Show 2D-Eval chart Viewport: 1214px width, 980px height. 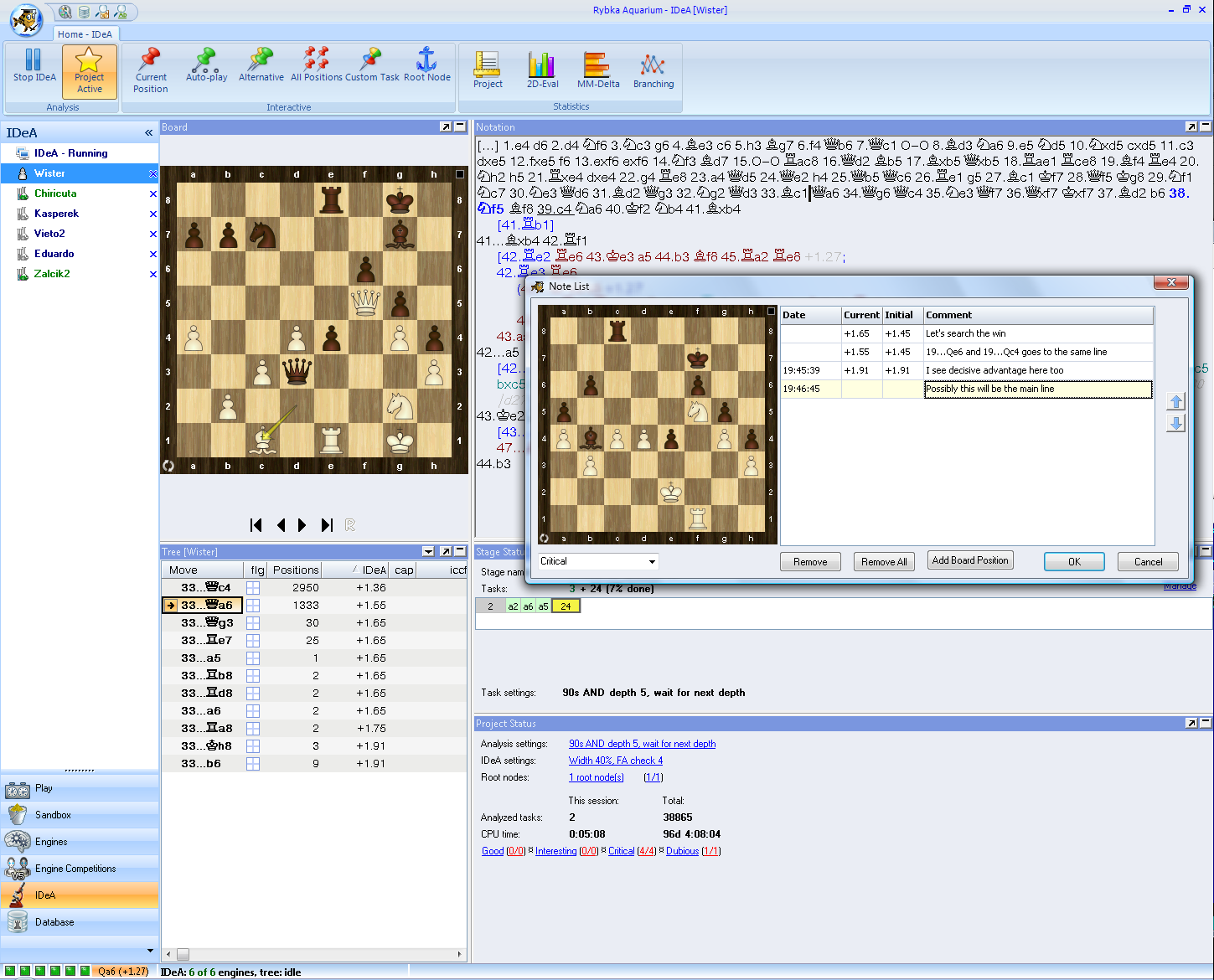click(x=542, y=70)
